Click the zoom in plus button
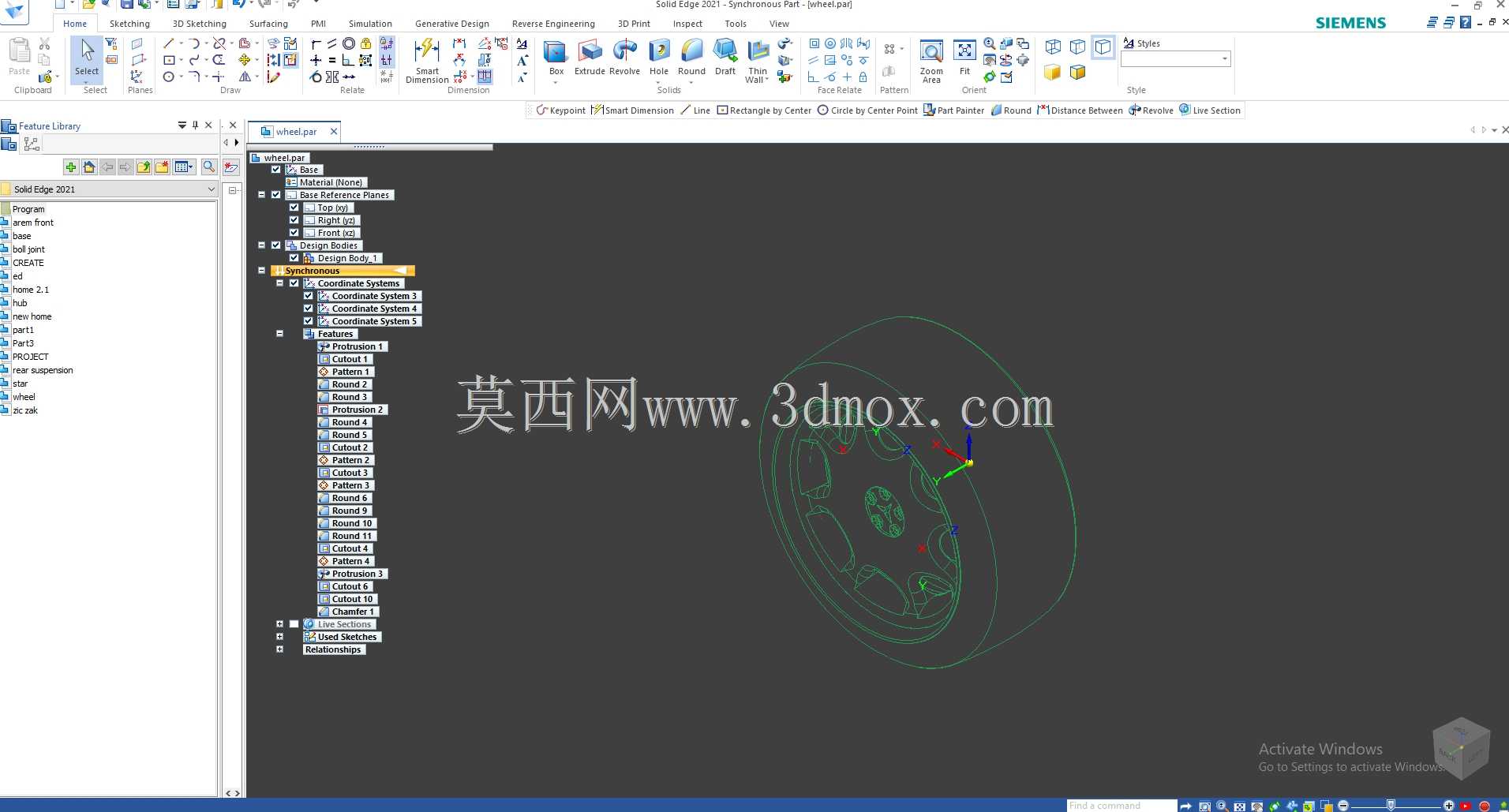1509x812 pixels. [1448, 806]
